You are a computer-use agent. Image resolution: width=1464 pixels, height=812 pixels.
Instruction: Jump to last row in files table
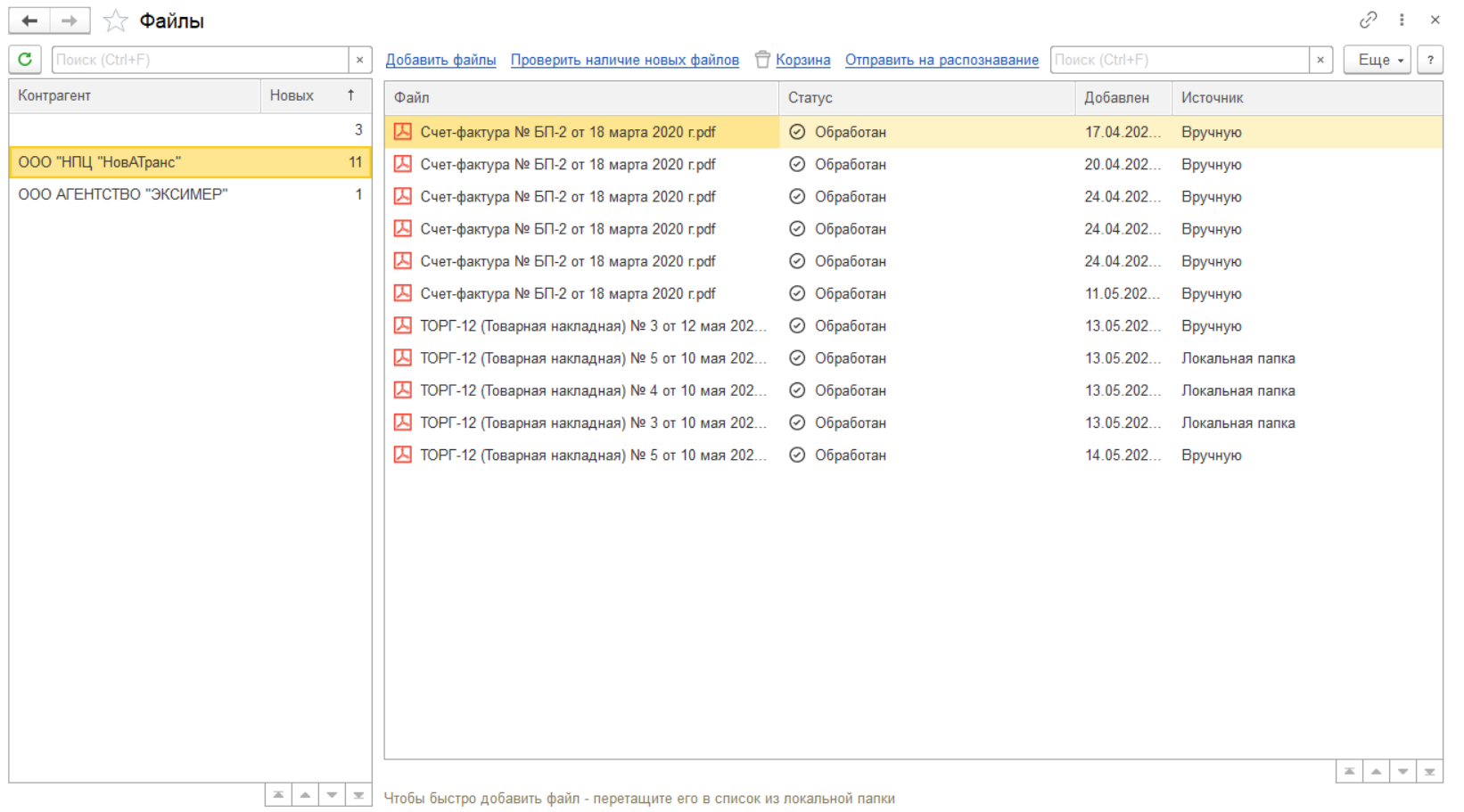pos(1429,771)
